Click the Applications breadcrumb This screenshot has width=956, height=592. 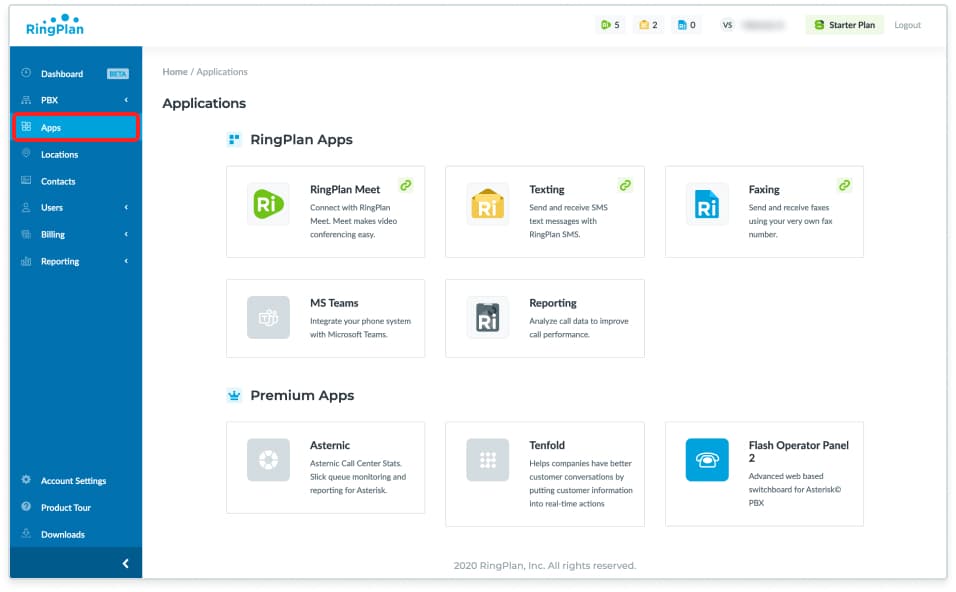click(222, 71)
